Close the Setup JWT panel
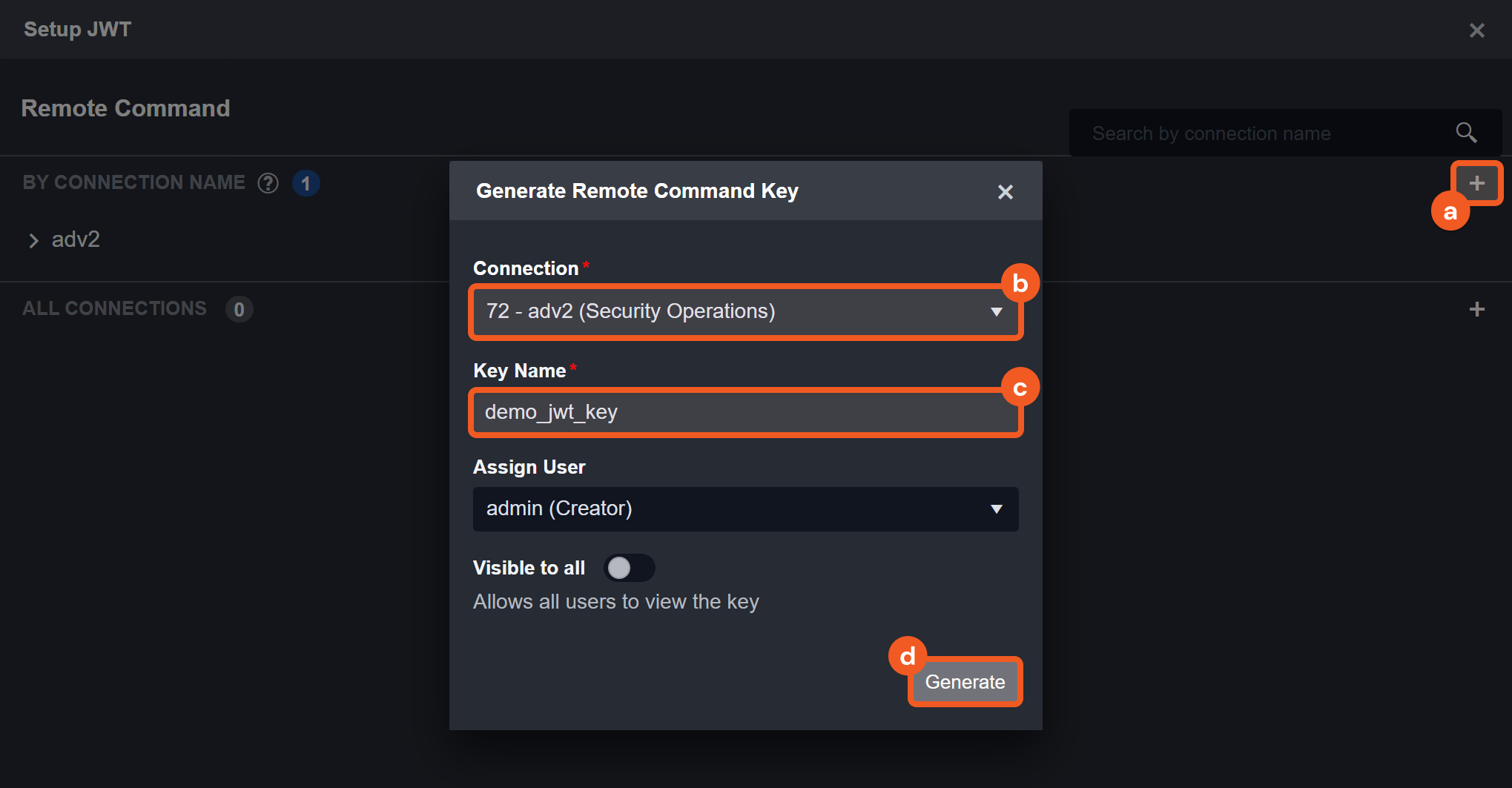 (1476, 30)
